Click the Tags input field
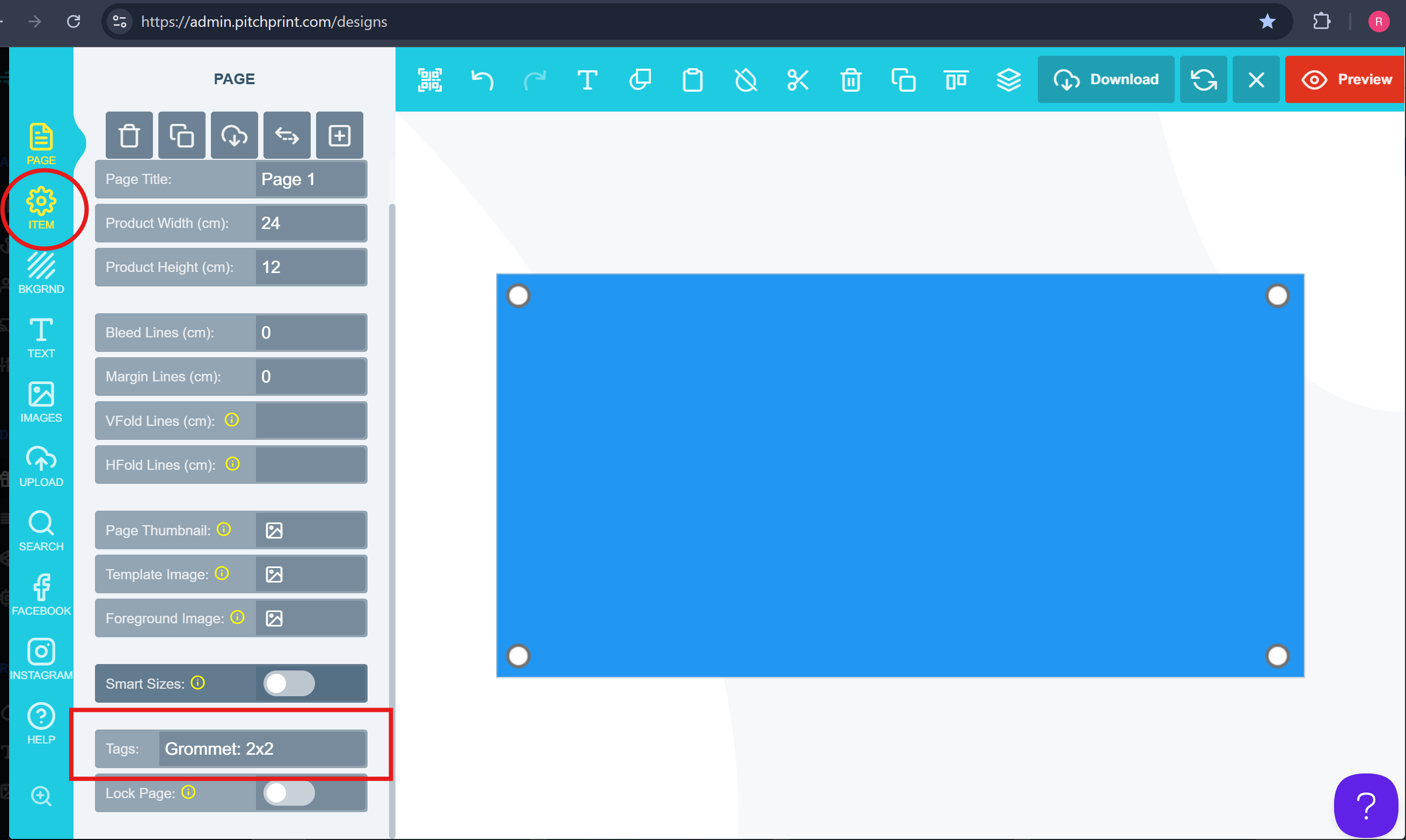 (x=262, y=748)
